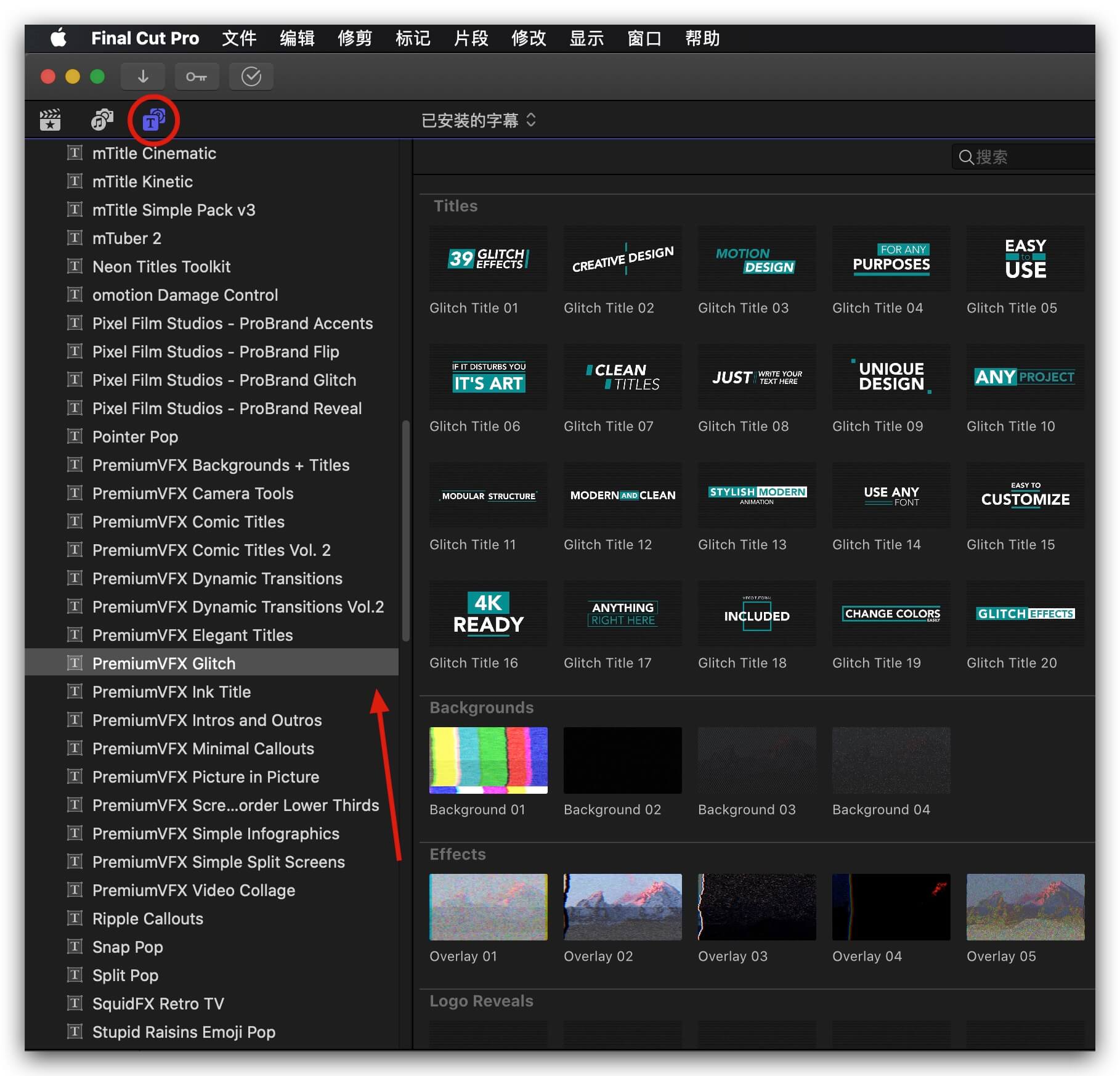This screenshot has height=1076, width=1120.
Task: Open the 已安装的字幕 filter dropdown
Action: click(479, 120)
